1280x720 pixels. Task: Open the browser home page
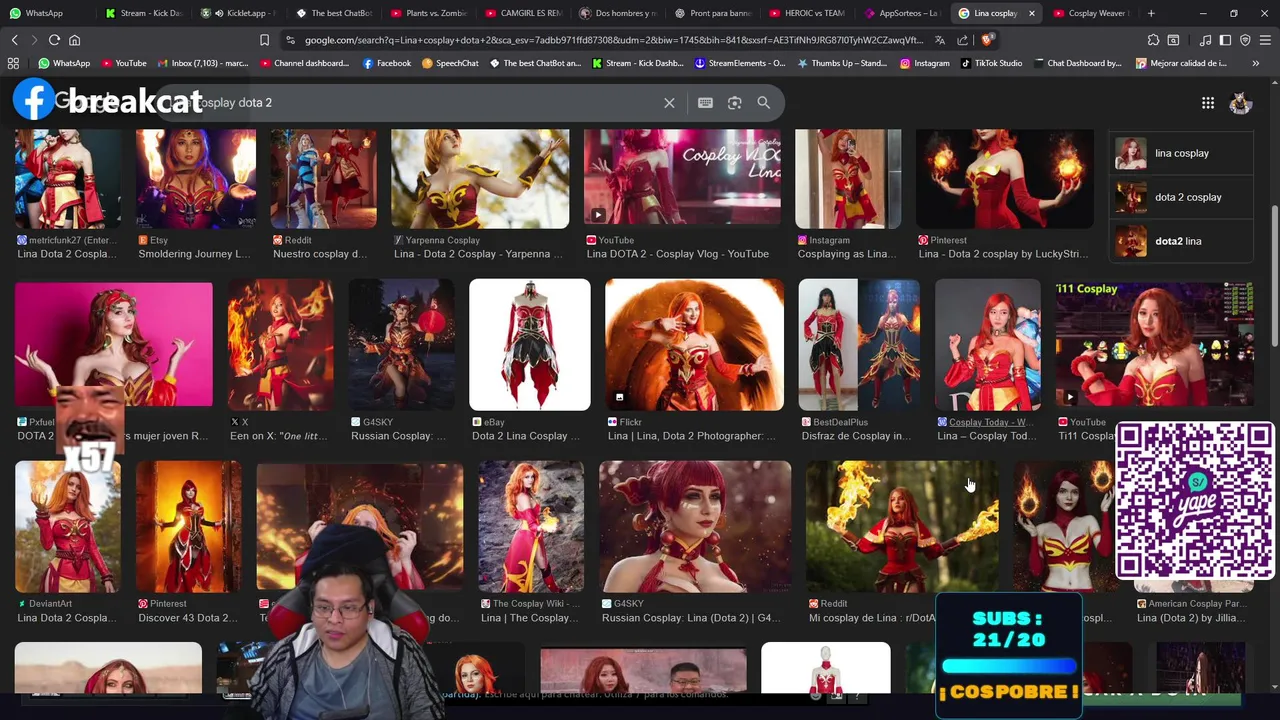[x=74, y=40]
